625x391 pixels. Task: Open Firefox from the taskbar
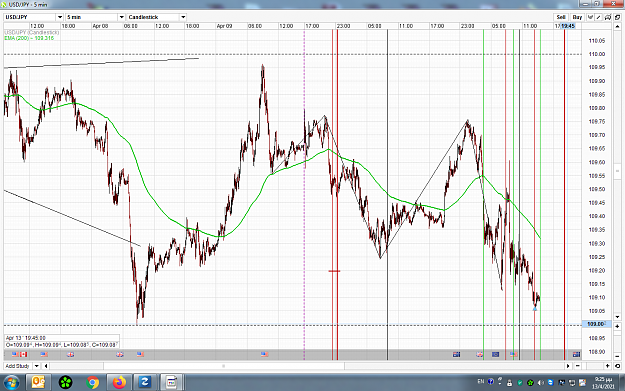[119, 383]
